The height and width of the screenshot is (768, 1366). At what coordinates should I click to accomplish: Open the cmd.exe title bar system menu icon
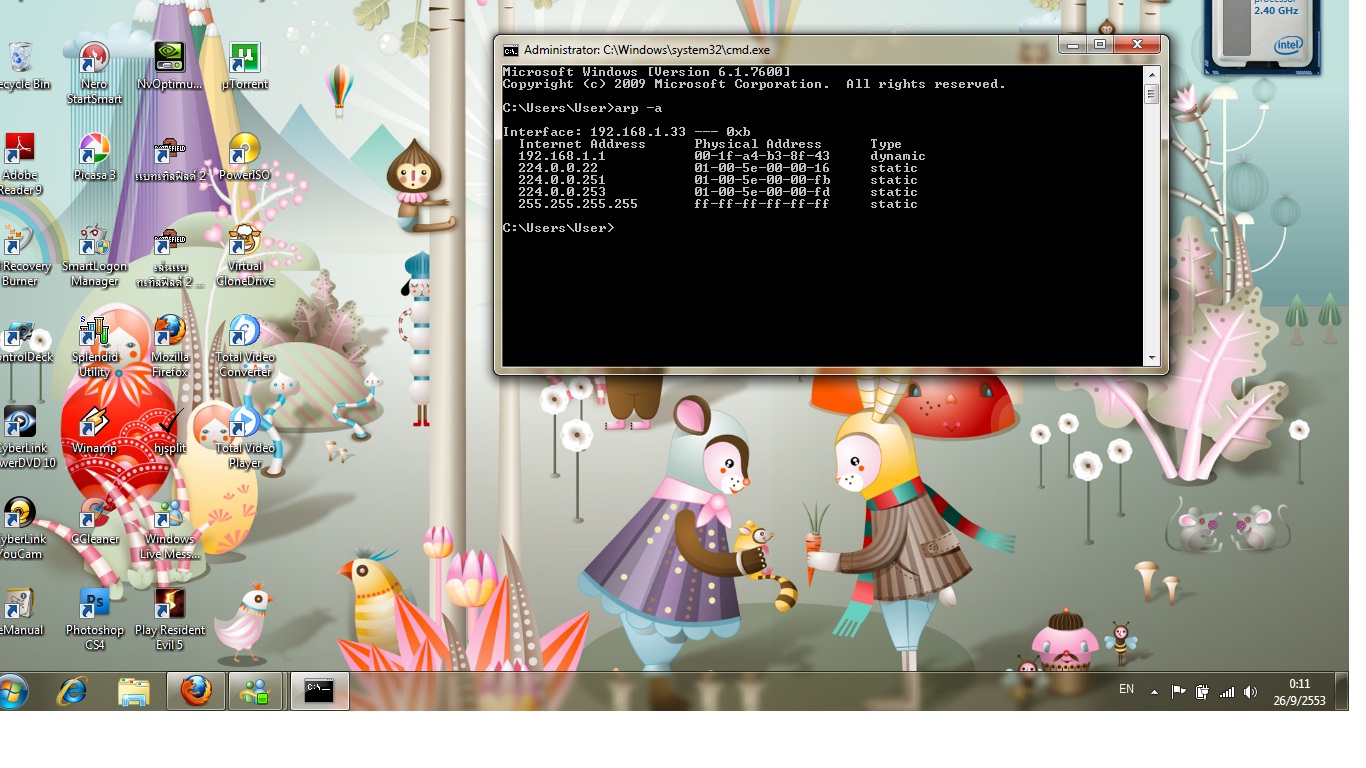click(510, 50)
